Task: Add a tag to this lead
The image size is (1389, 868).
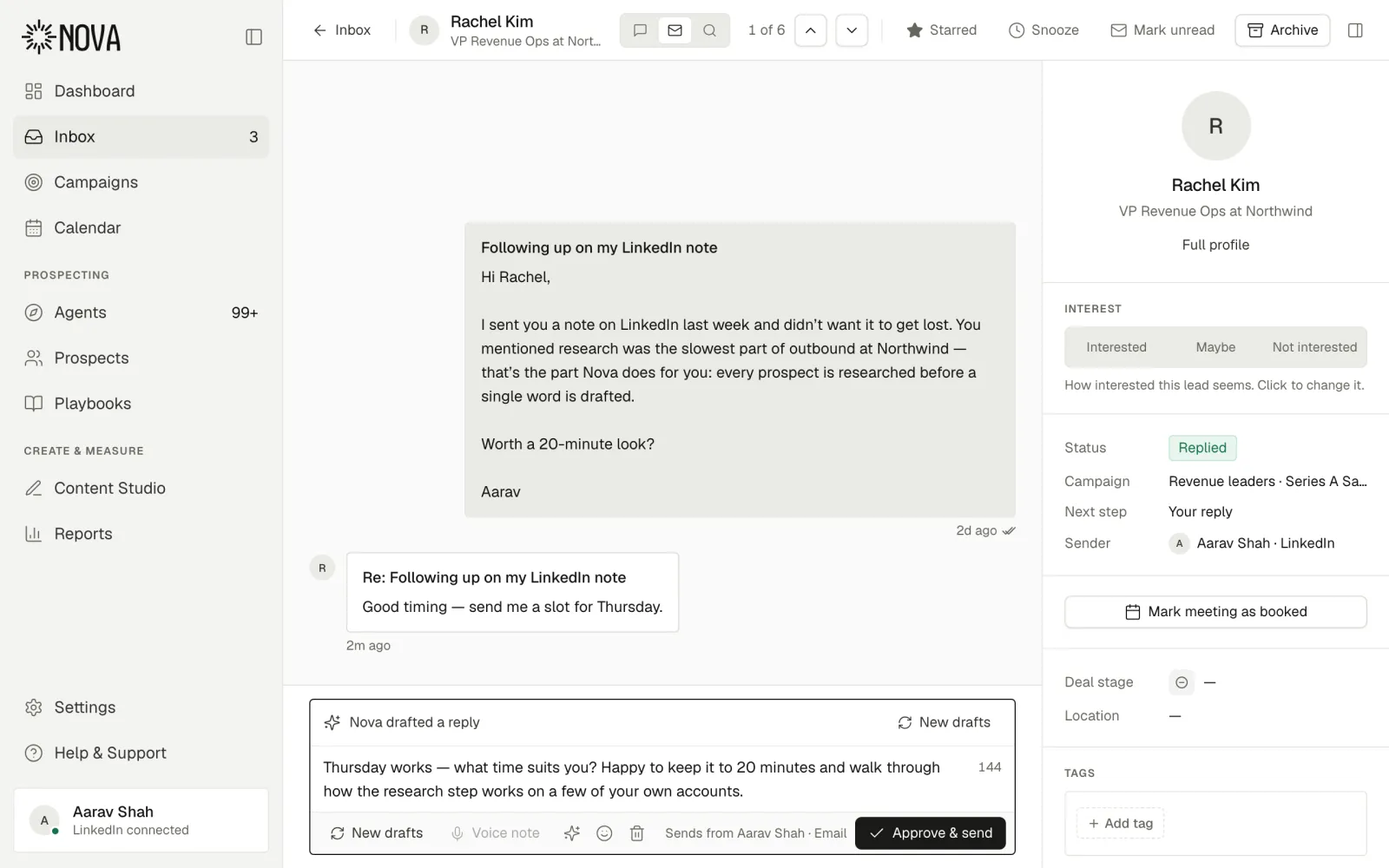Action: 1121,823
